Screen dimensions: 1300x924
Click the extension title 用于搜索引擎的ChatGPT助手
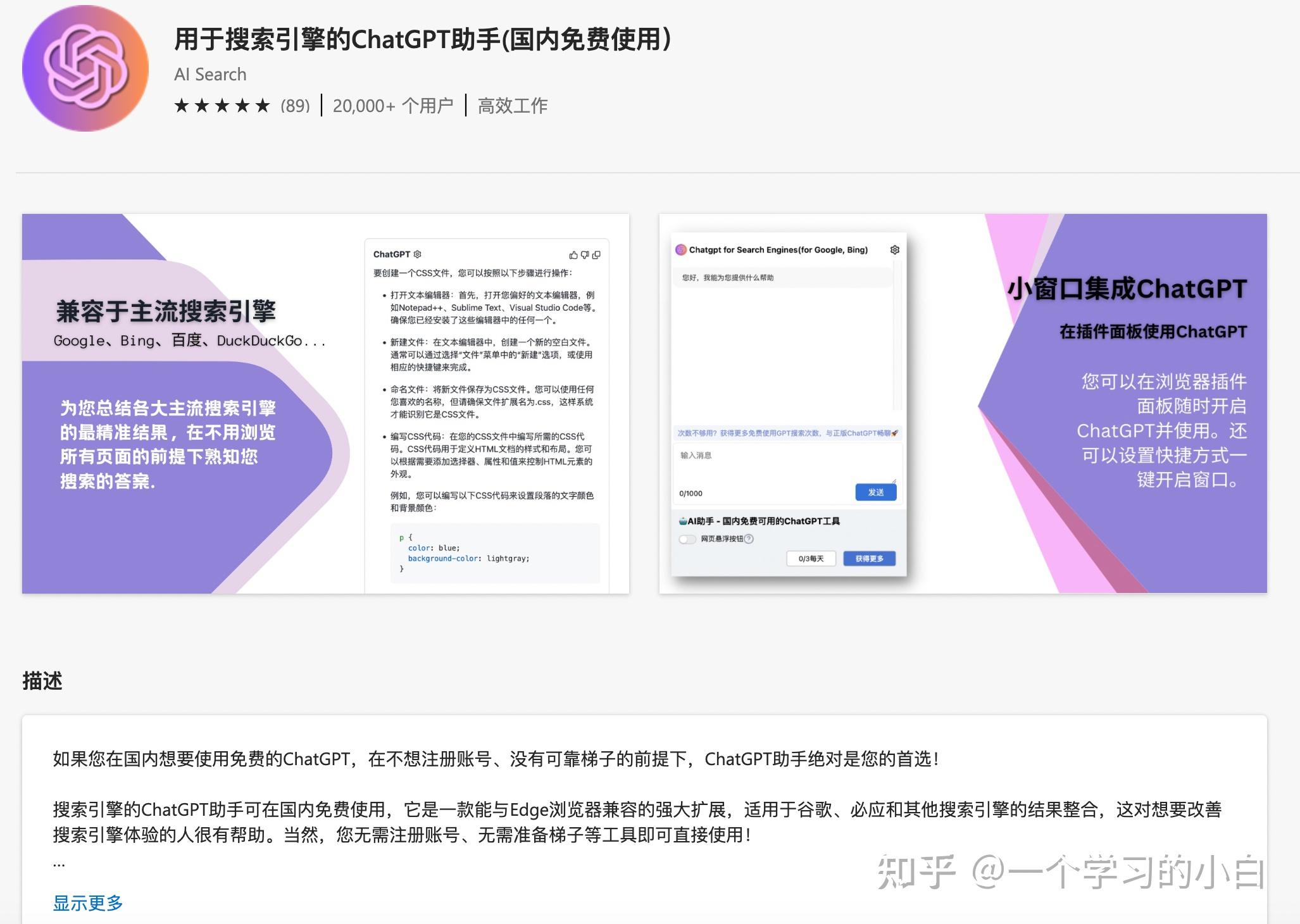coord(423,39)
